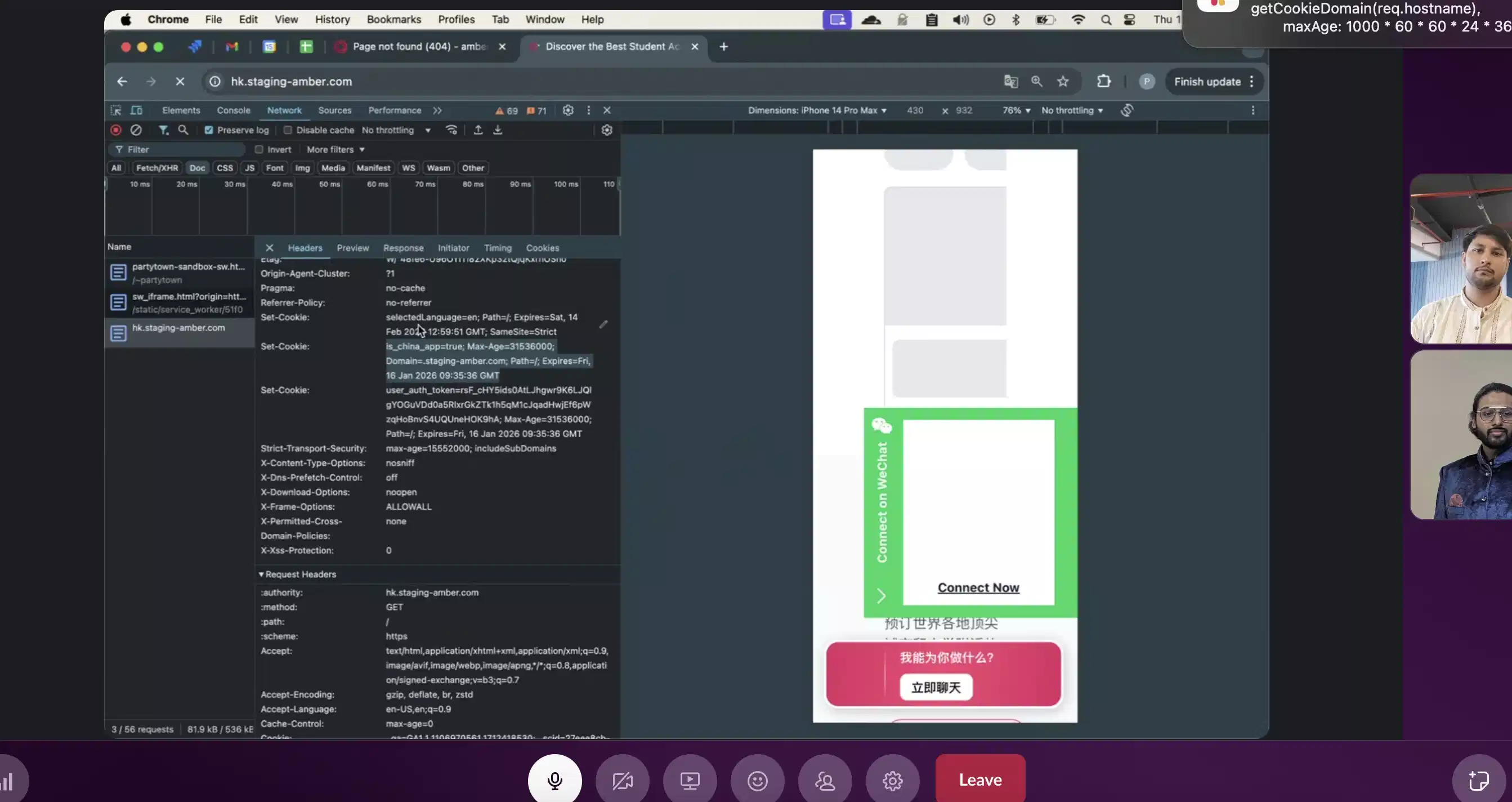Click the Connect Now link
Screen dimensions: 1512x802
tap(978, 588)
